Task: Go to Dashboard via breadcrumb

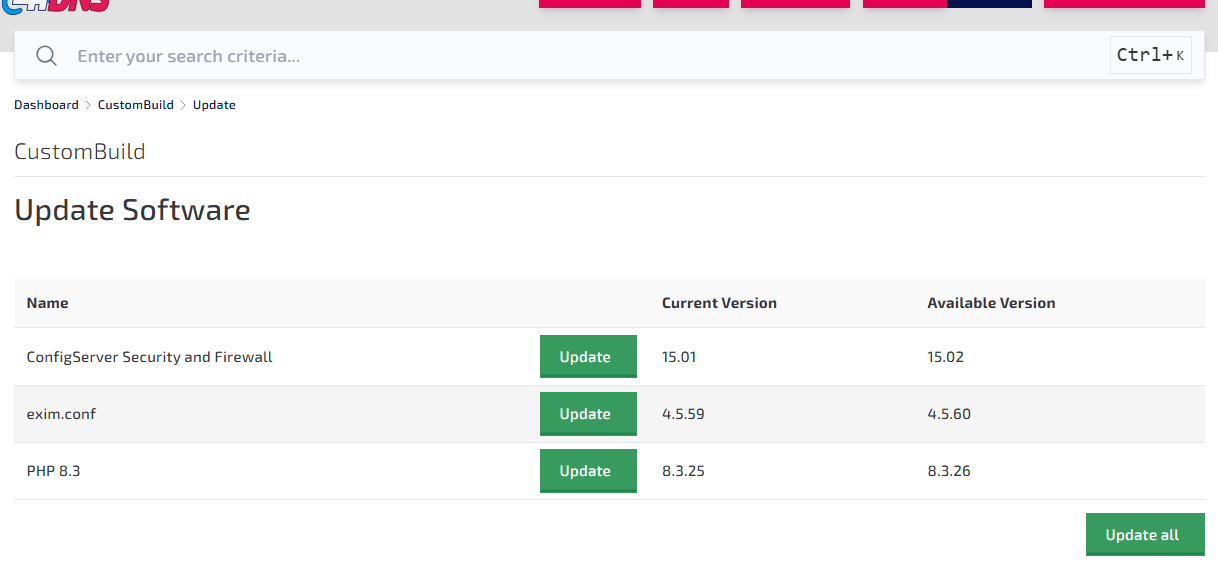Action: tap(46, 105)
